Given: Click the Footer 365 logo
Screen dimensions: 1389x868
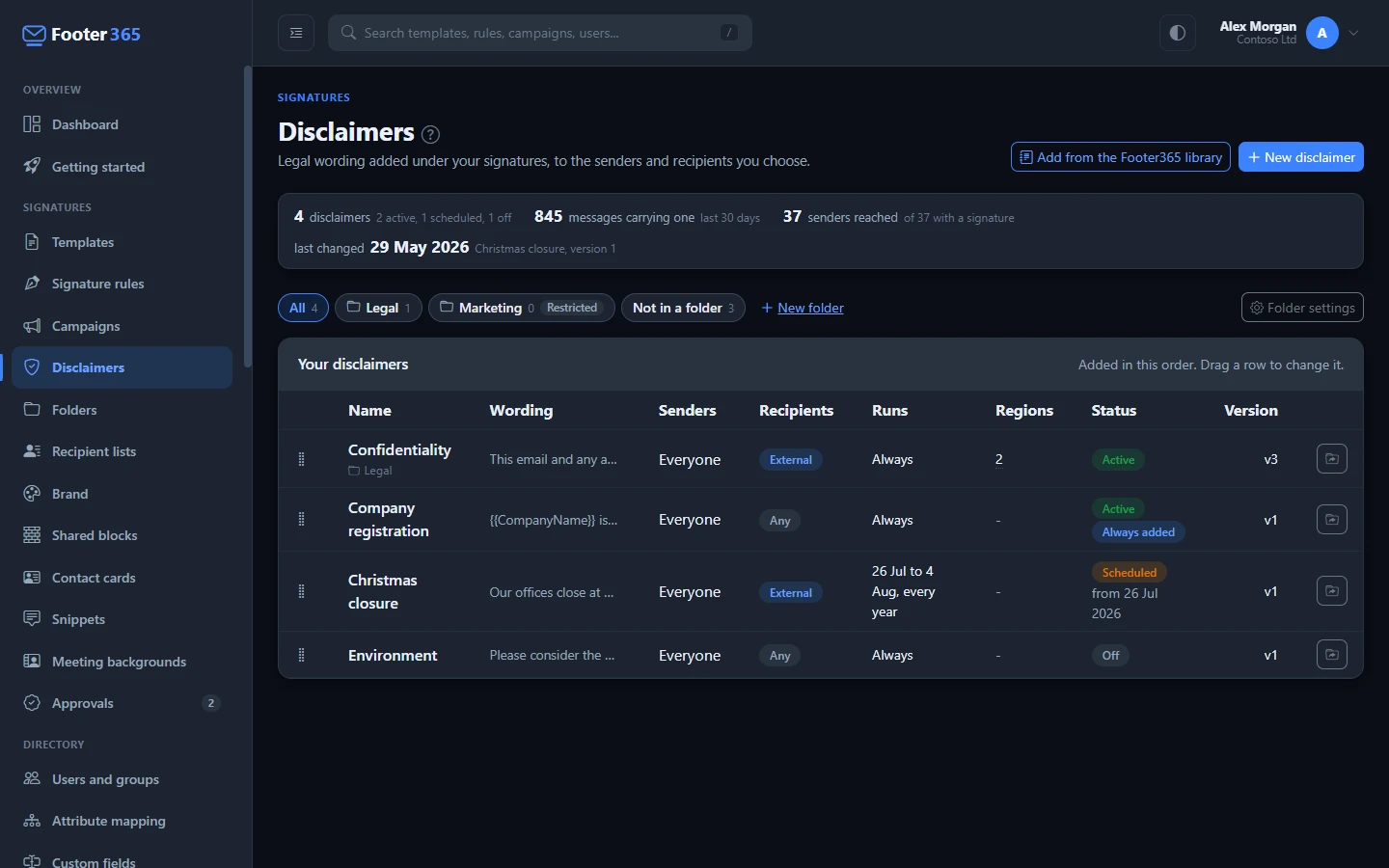Looking at the screenshot, I should tap(81, 35).
